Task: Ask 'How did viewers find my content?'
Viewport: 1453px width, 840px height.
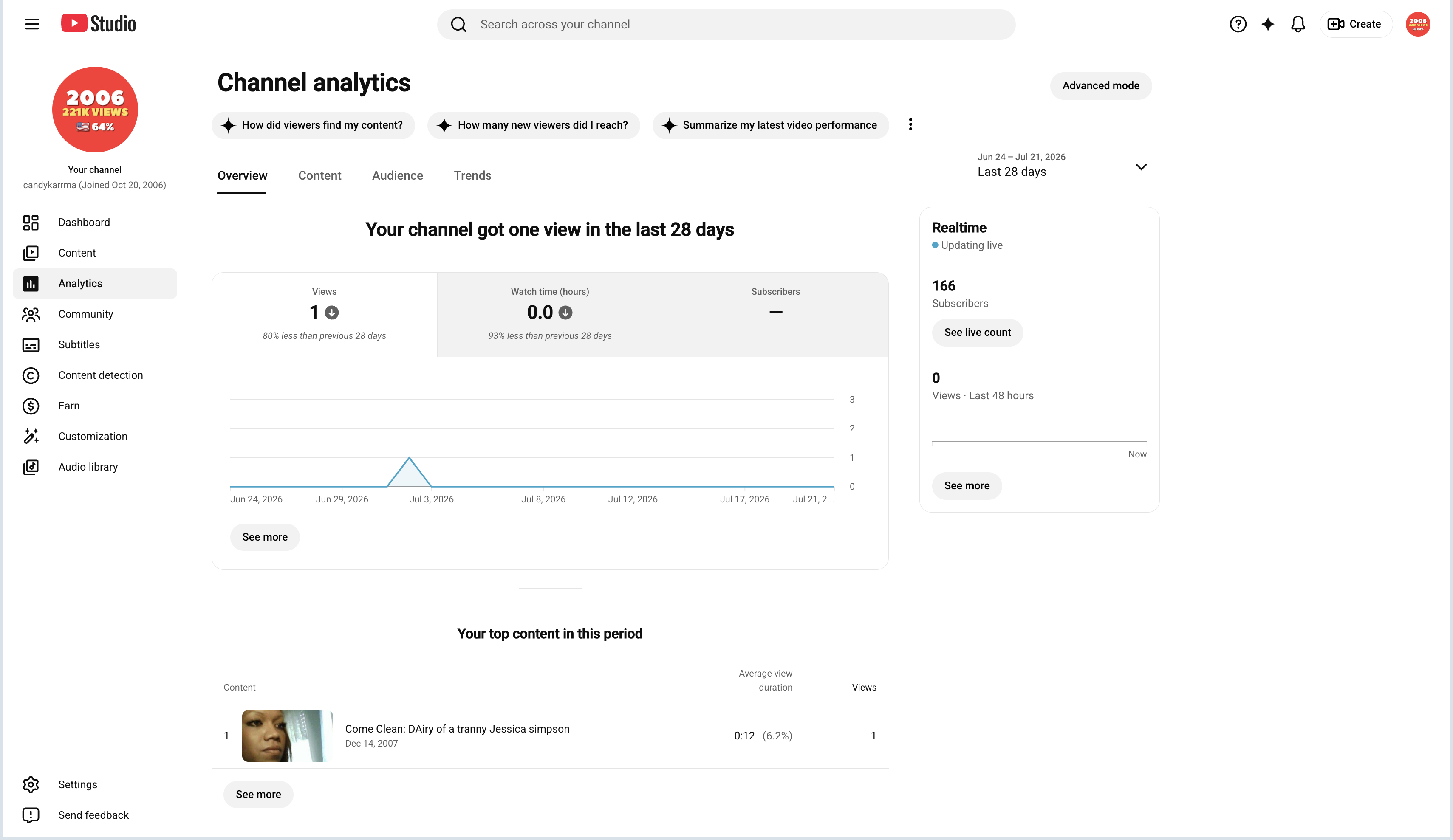Action: [x=313, y=125]
